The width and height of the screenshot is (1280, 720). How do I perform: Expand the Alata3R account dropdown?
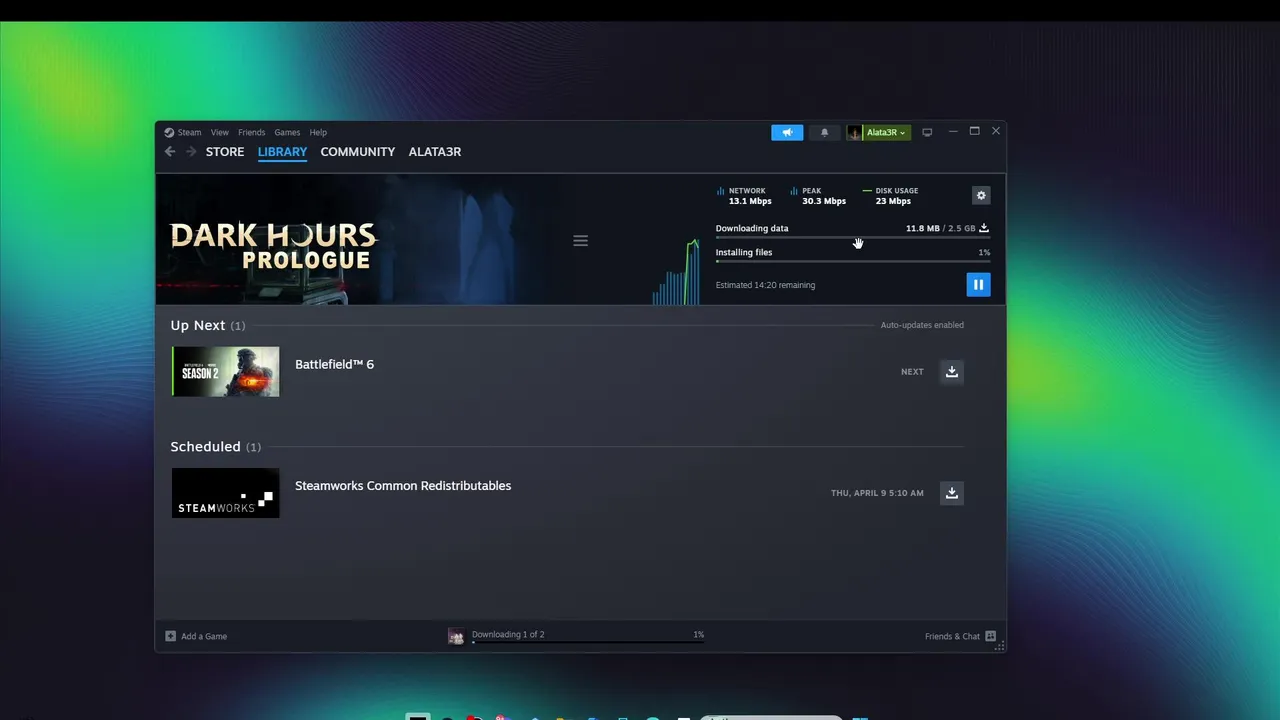tap(886, 132)
